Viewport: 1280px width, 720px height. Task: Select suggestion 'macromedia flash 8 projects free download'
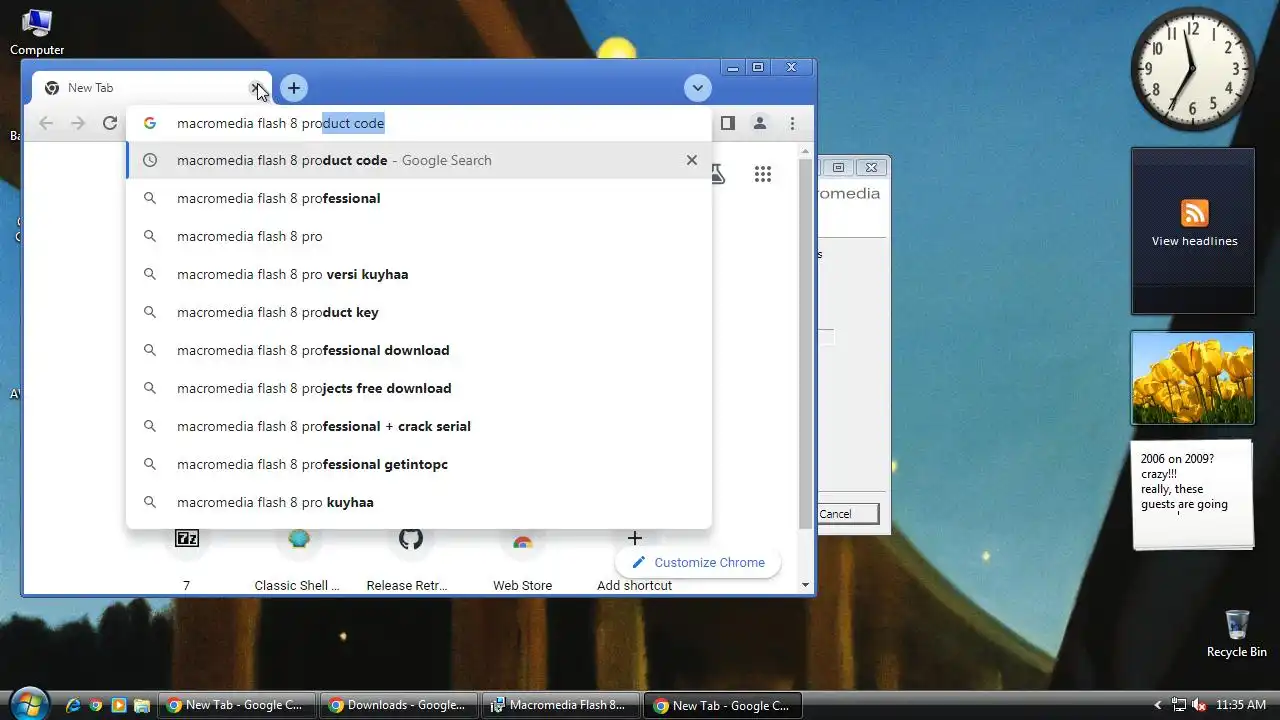click(x=419, y=388)
